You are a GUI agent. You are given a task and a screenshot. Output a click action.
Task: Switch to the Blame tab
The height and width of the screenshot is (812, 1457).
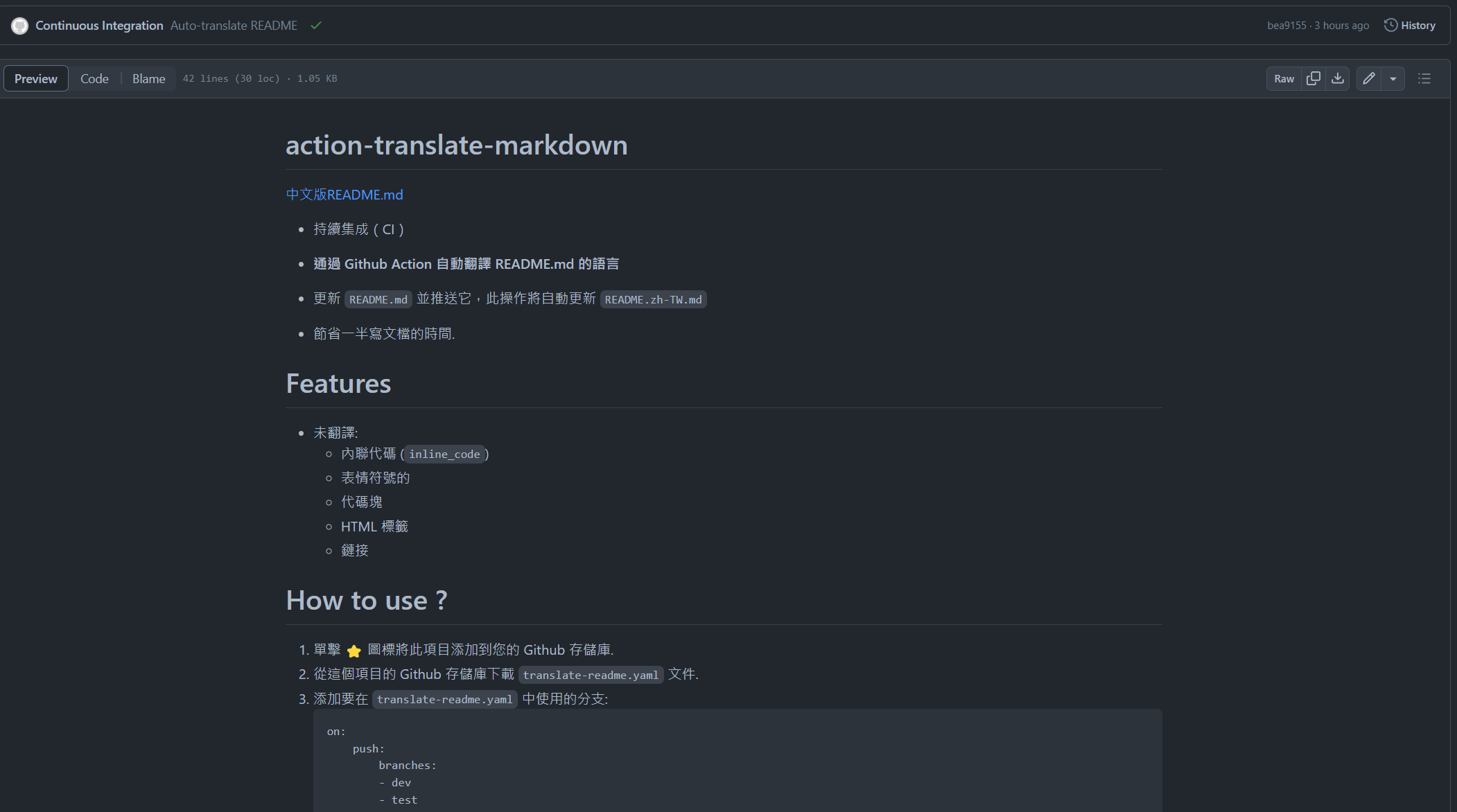pos(148,78)
